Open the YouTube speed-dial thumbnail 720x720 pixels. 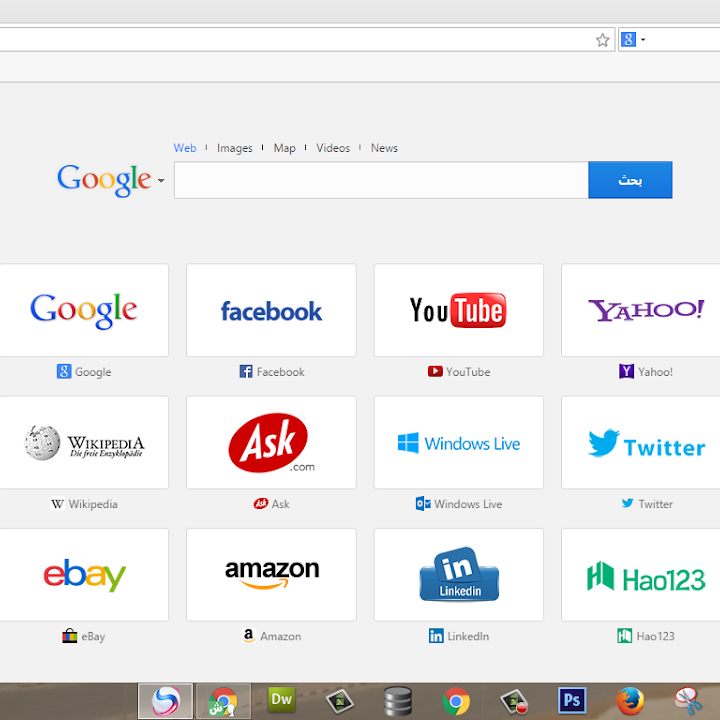(x=459, y=310)
